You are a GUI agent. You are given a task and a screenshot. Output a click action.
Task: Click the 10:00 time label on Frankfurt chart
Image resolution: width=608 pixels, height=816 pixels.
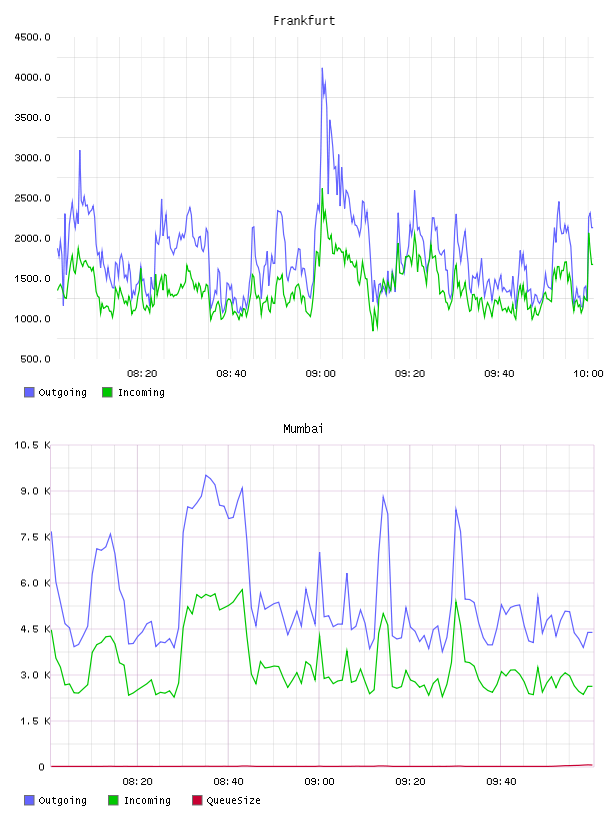(x=588, y=373)
